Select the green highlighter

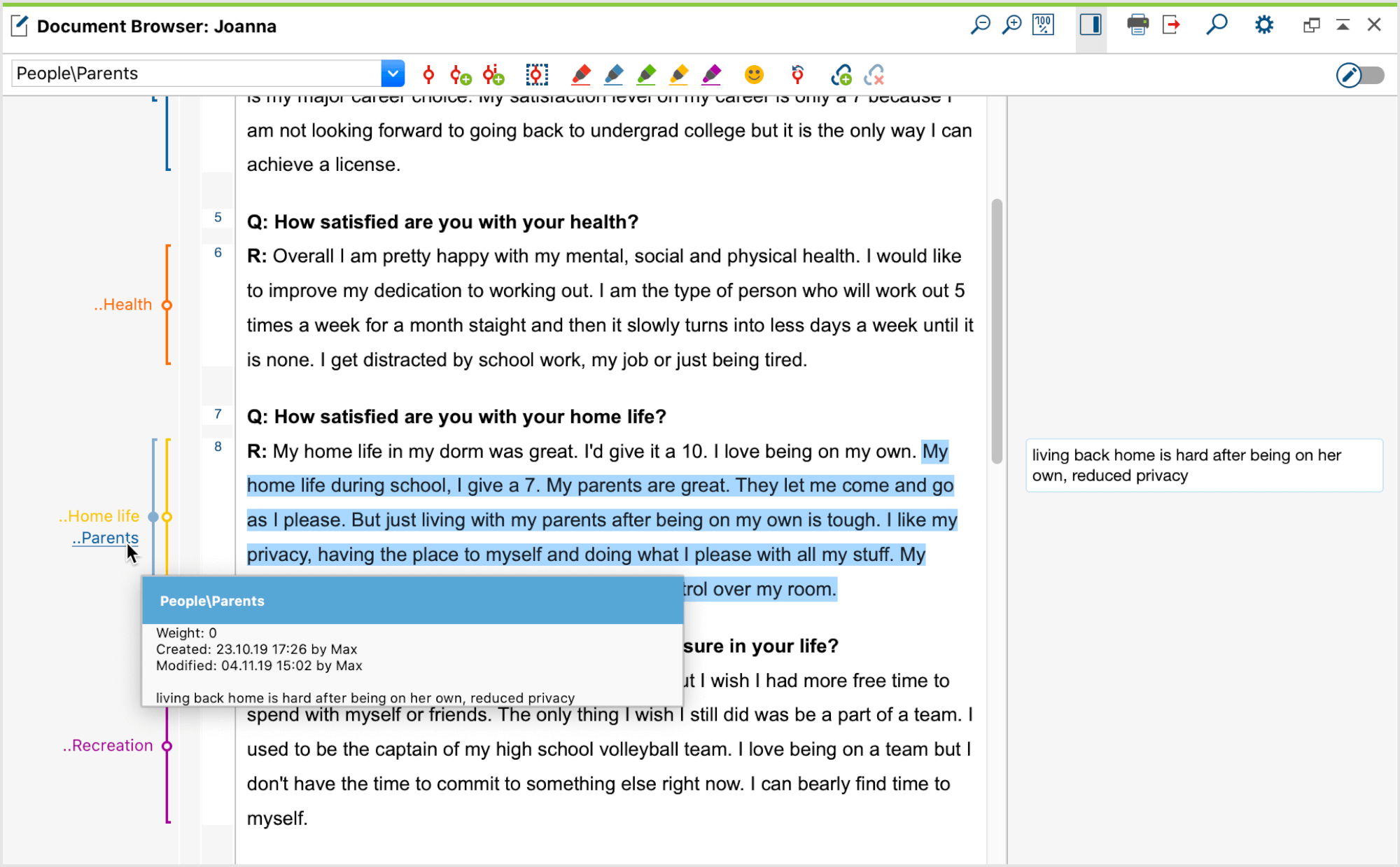tap(647, 74)
